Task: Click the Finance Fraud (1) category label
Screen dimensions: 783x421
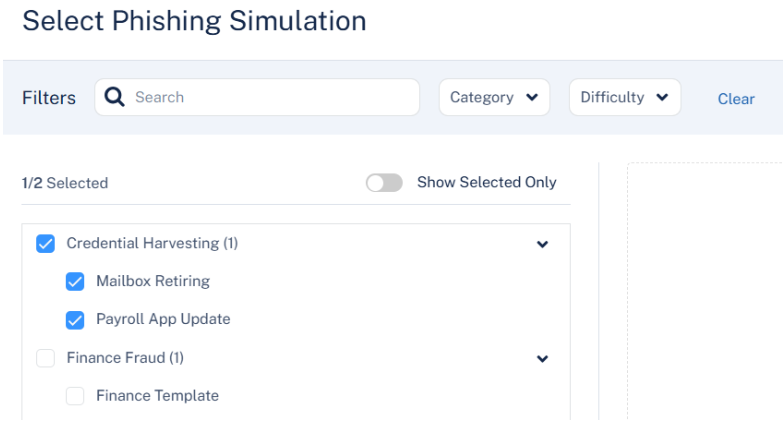Action: coord(125,357)
